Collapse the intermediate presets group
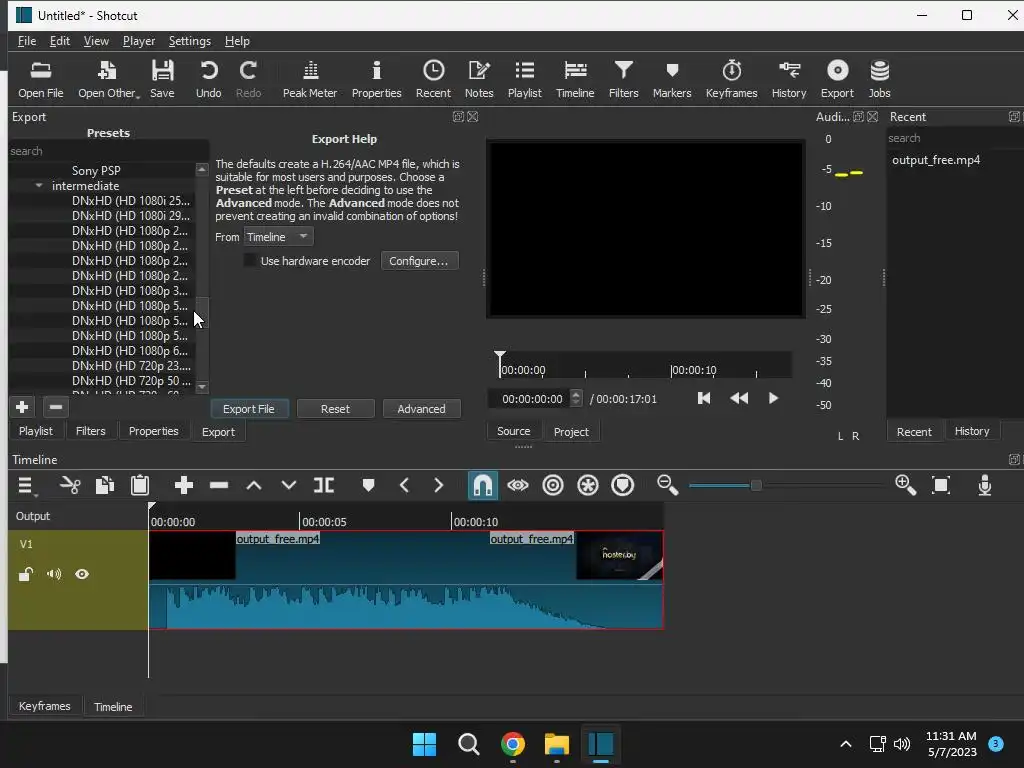Screen dimensions: 1024x768 click(x=39, y=186)
